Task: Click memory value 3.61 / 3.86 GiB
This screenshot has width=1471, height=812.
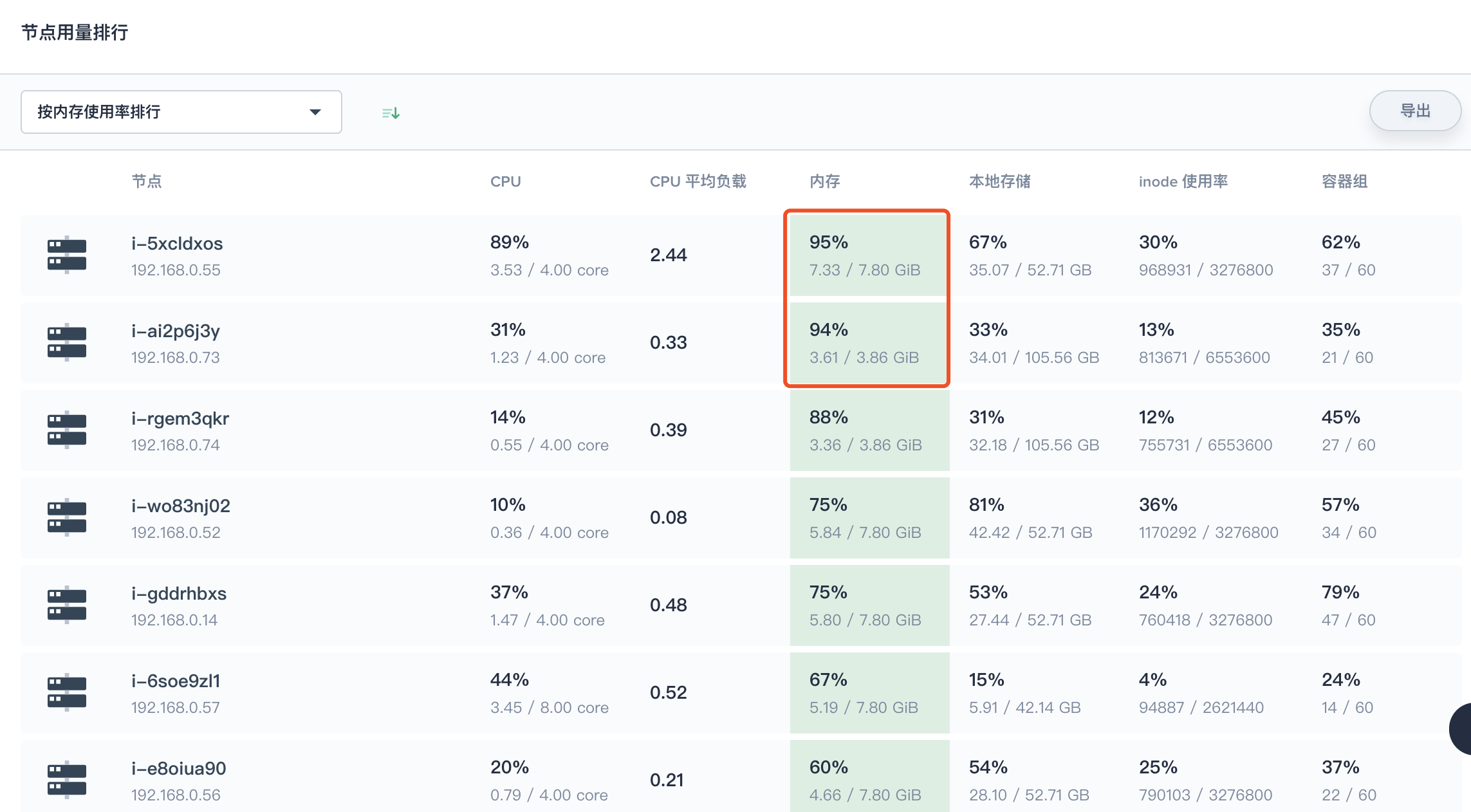Action: click(x=864, y=358)
